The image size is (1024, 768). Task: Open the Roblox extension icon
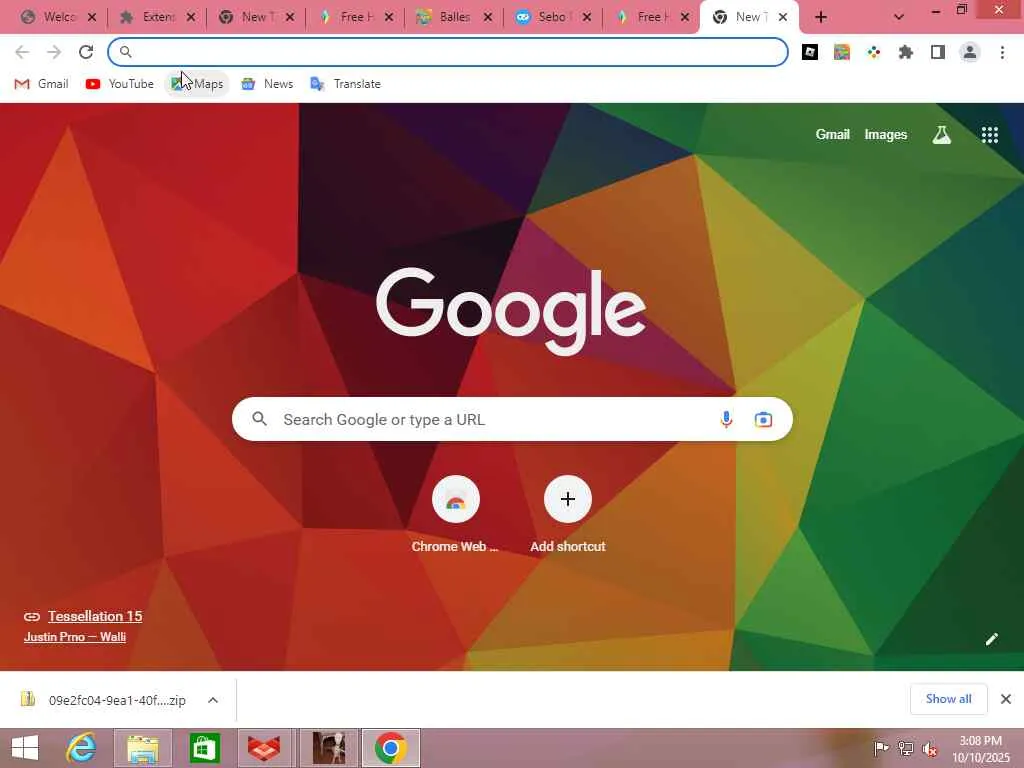pos(810,52)
